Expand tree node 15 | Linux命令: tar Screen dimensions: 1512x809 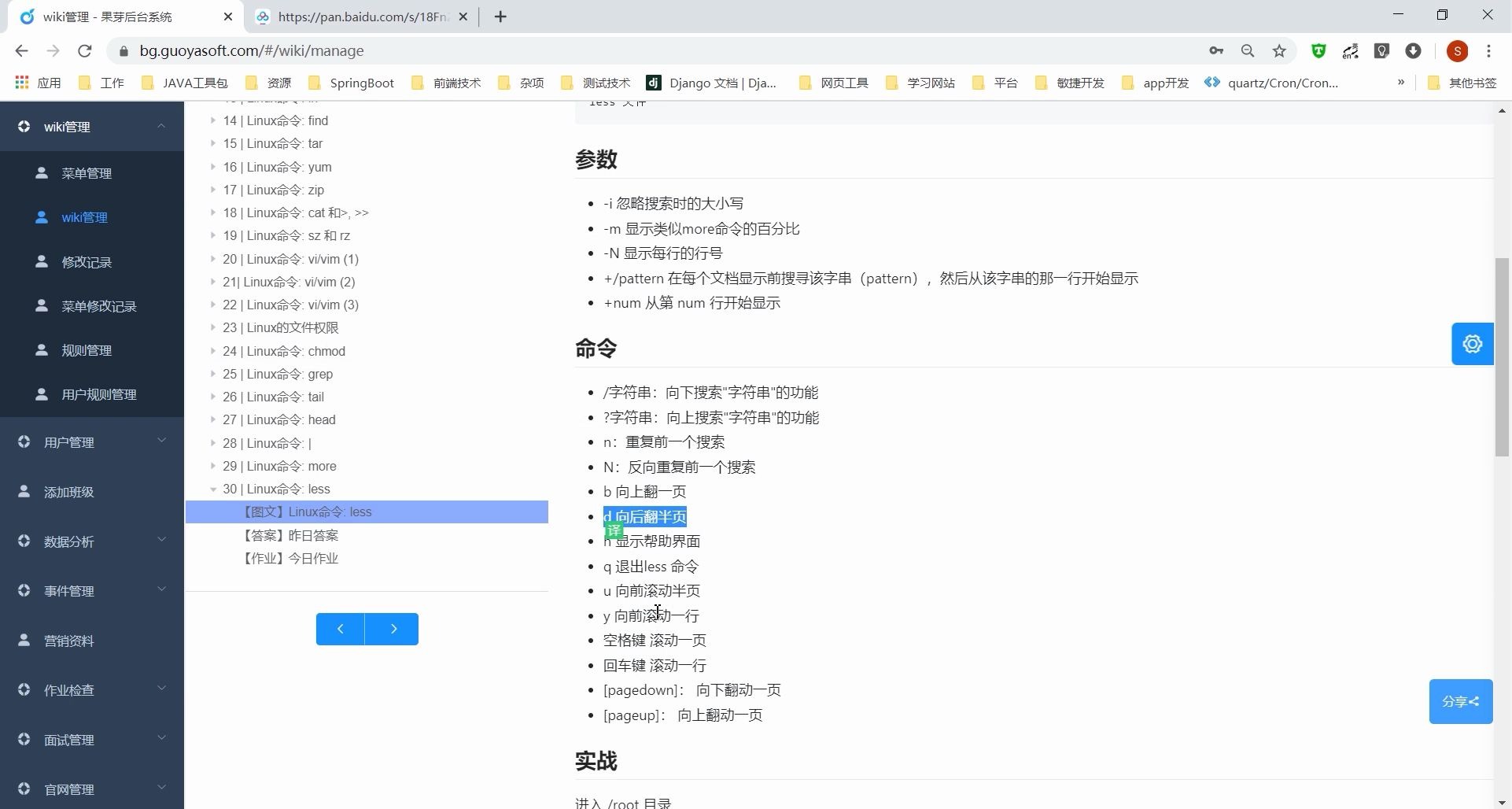pos(213,143)
